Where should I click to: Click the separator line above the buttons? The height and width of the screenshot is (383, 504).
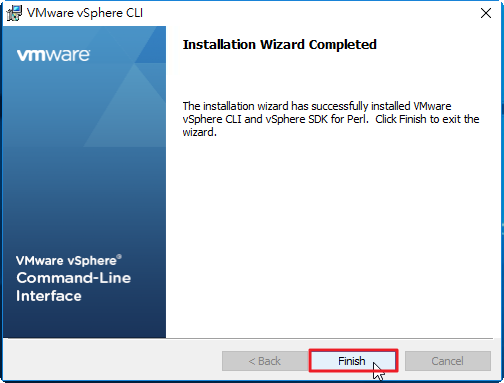[250, 339]
